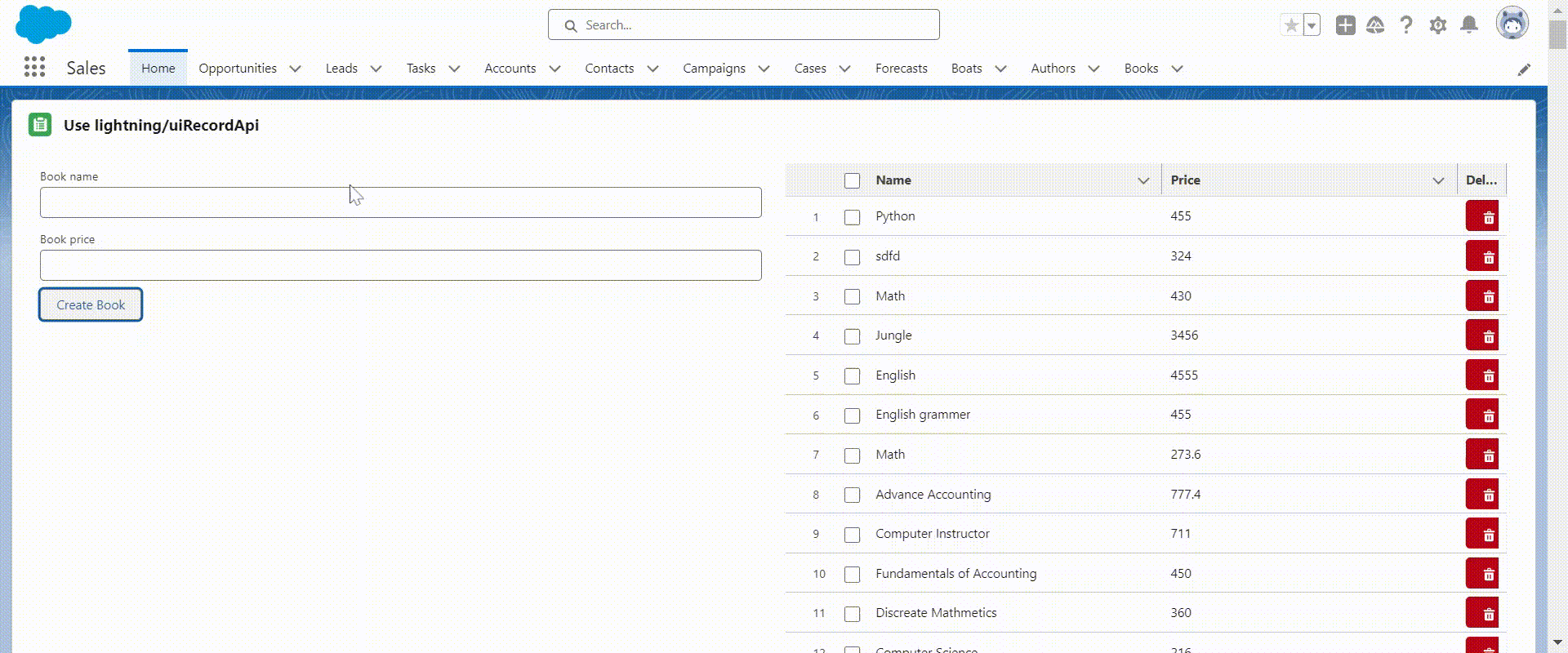Screen dimensions: 1568x653
Task: Focus the global Search box
Action: pyautogui.click(x=743, y=25)
